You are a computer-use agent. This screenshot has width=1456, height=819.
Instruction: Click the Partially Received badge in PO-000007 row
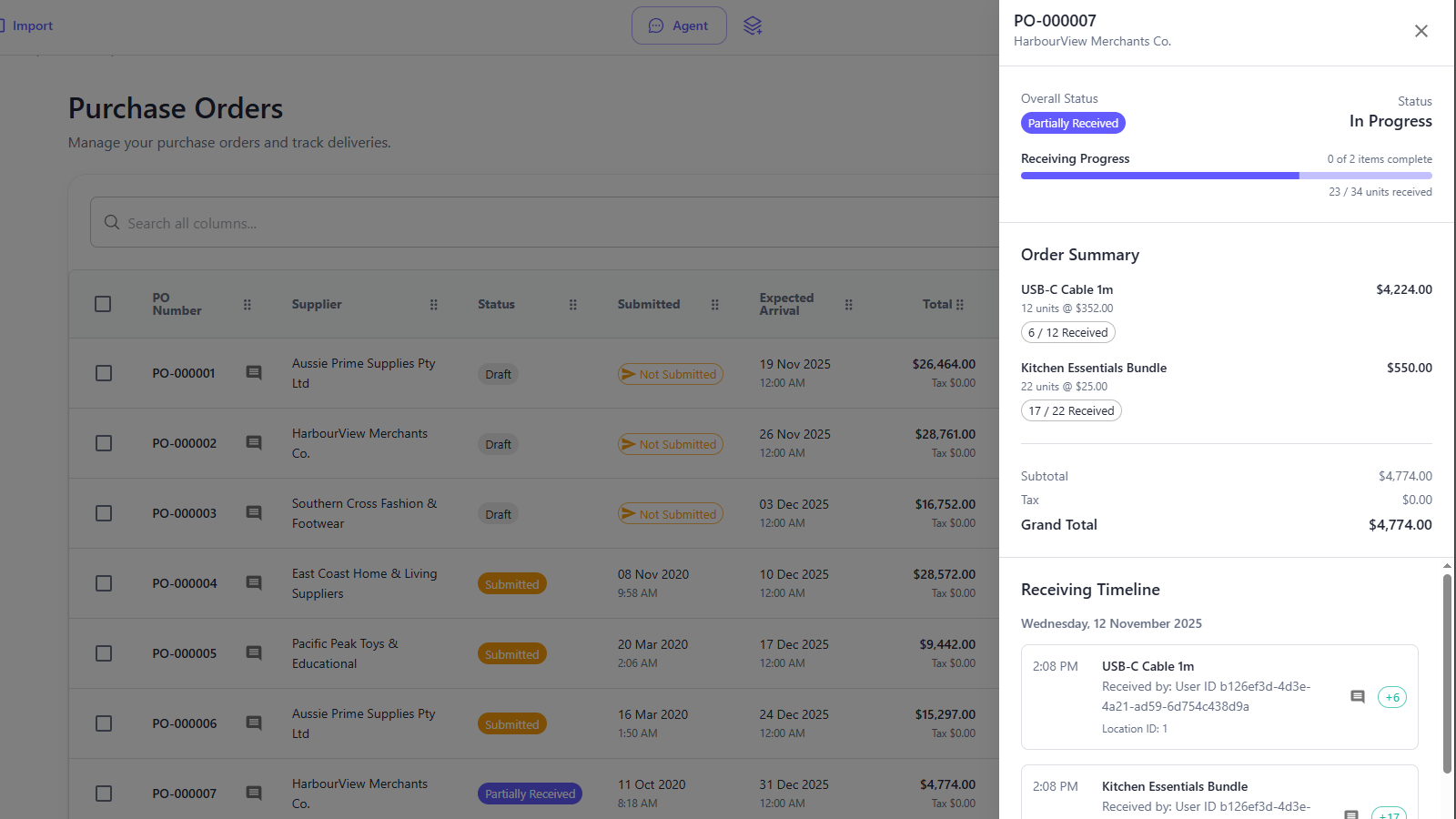coord(530,794)
